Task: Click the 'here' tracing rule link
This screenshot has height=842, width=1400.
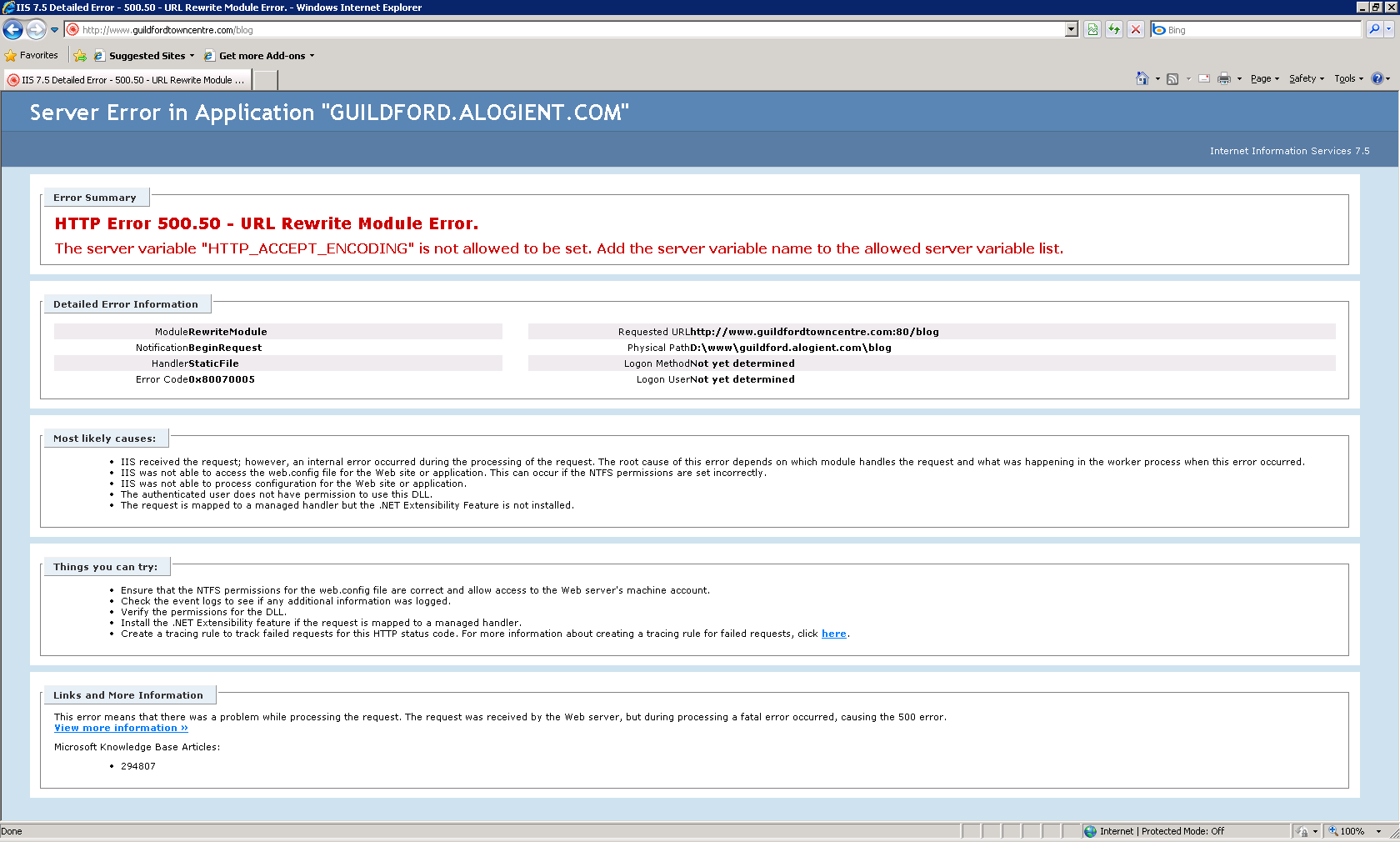Action: (834, 634)
